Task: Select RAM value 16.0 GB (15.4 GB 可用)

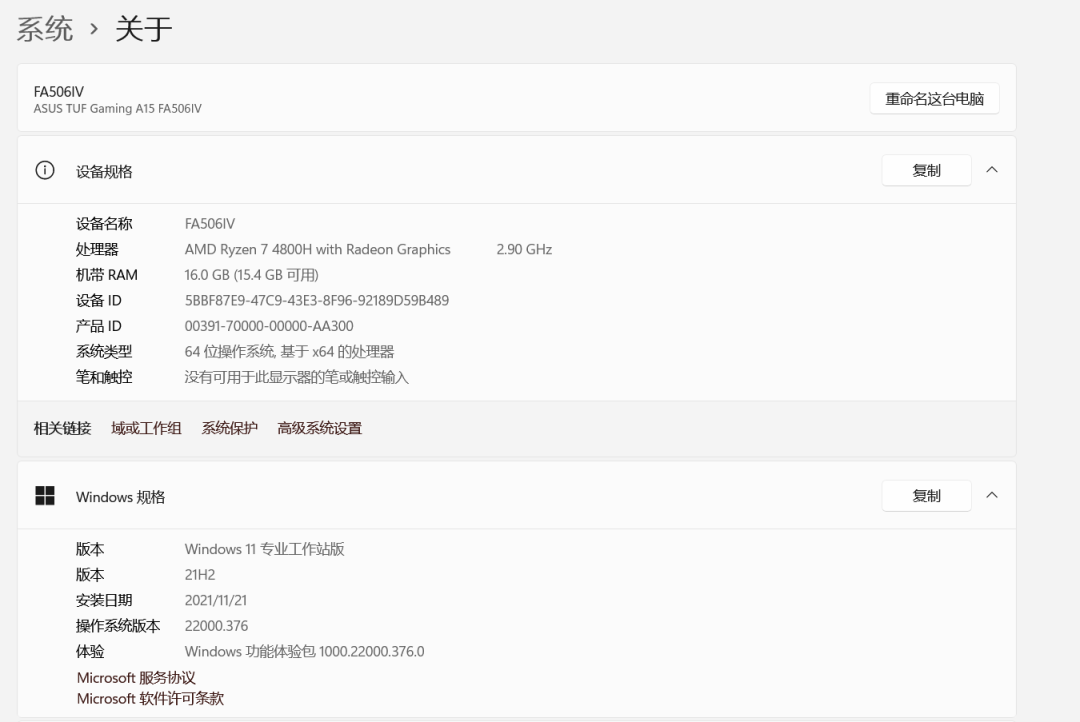Action: point(251,274)
